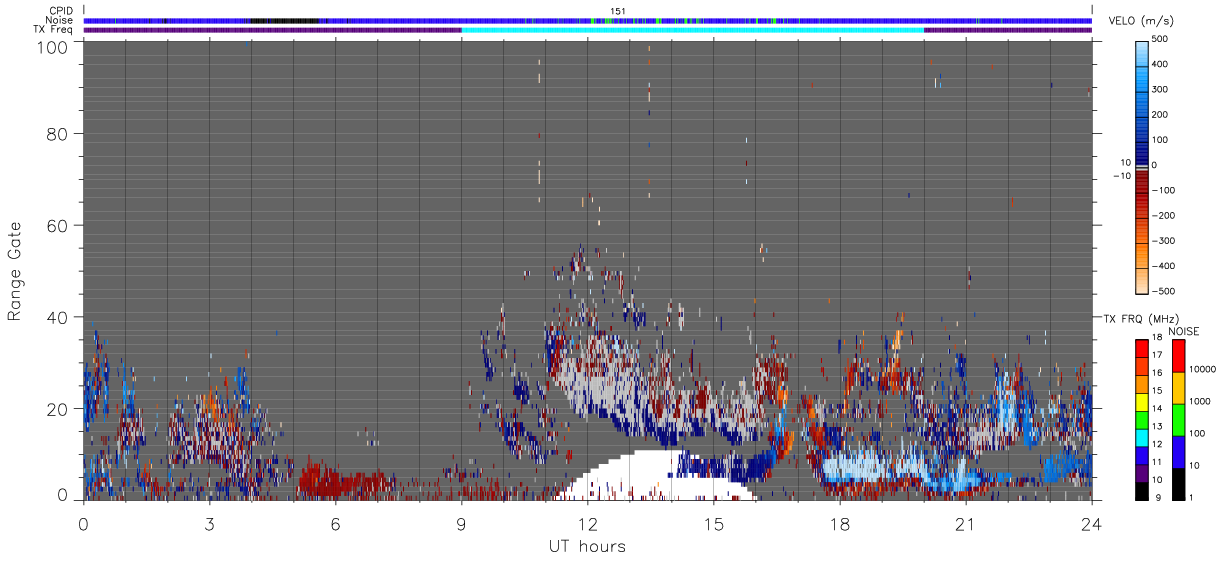Screen dimensions: 1228x567
Task: Click the green 13-14 MHz swatch
Action: (1141, 419)
